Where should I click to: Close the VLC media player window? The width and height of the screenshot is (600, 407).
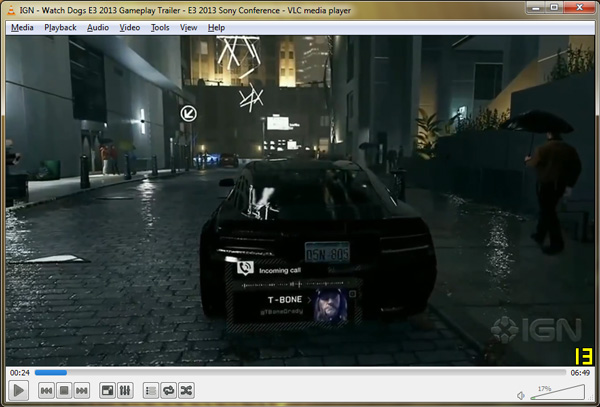579,7
